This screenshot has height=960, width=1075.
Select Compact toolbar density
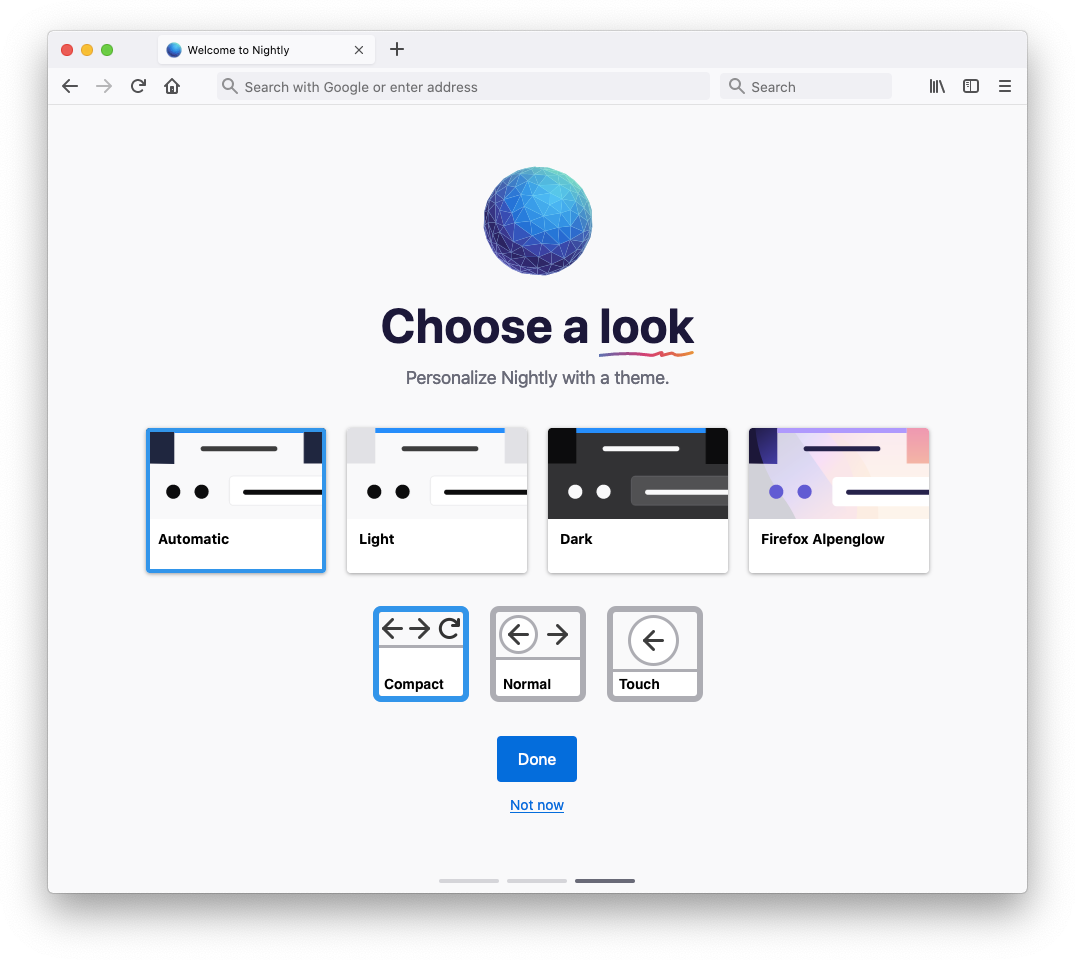coord(421,654)
